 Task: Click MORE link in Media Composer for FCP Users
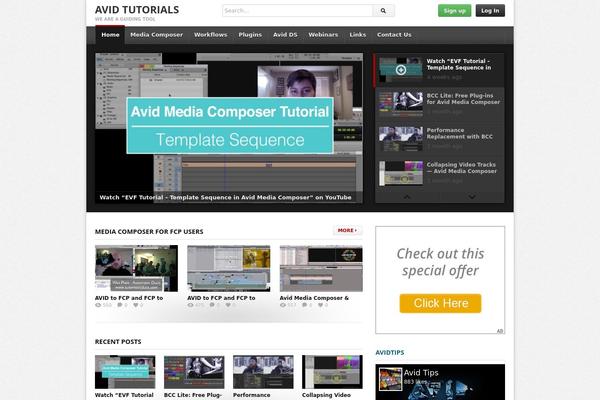point(347,230)
